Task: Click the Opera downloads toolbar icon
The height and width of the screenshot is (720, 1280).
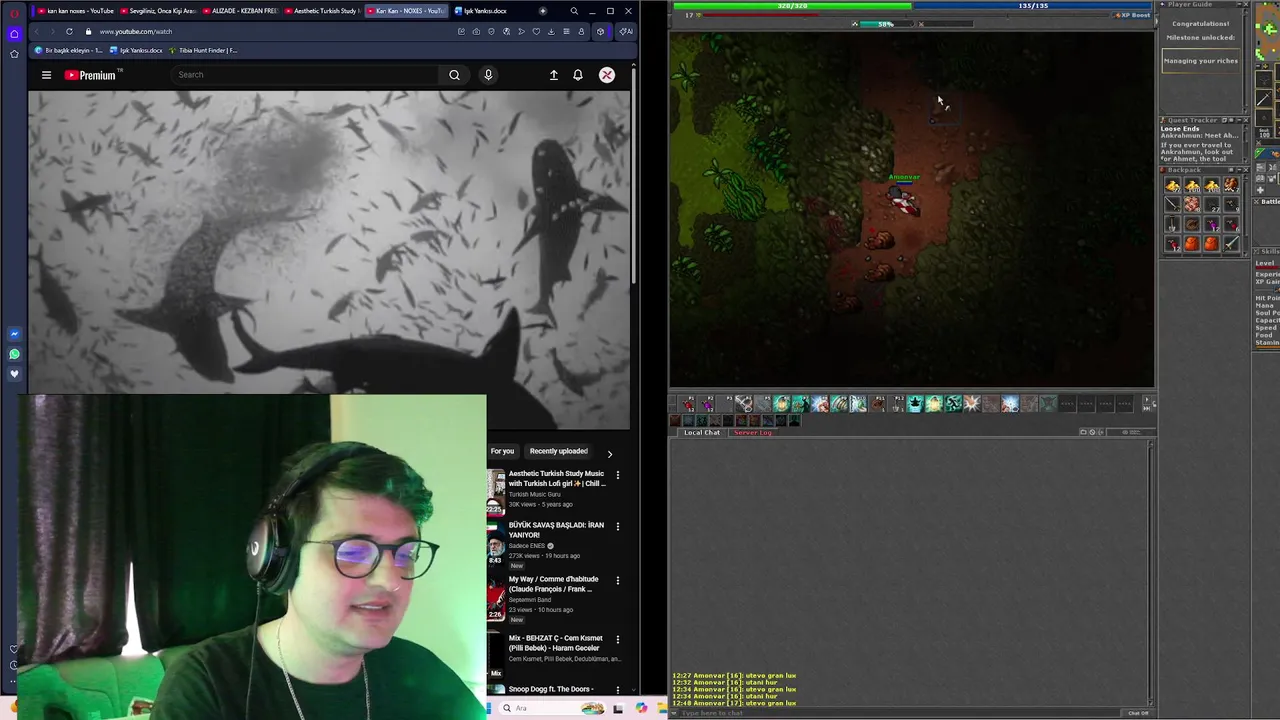Action: [x=551, y=31]
